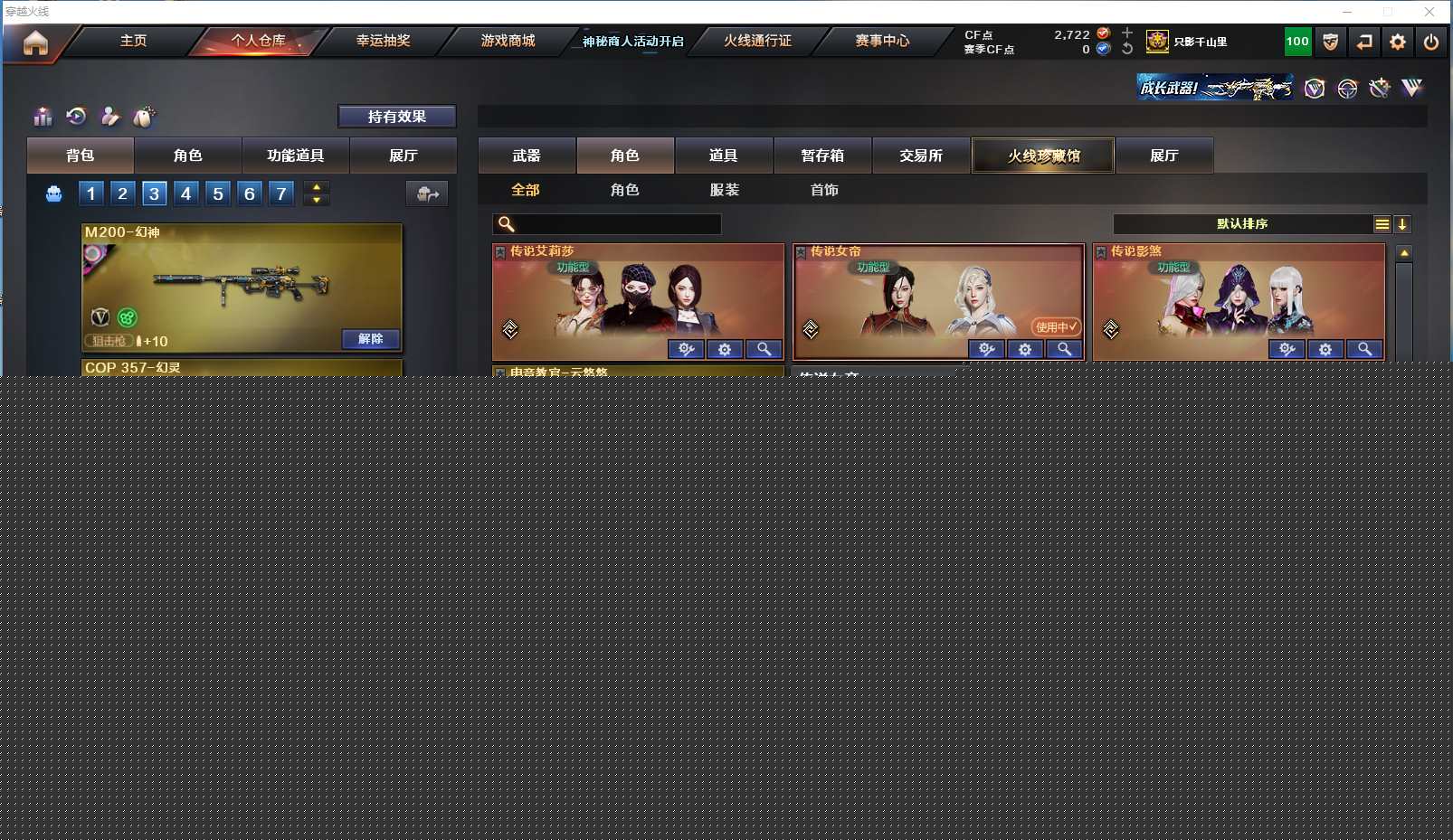Select the 全部 filter

(x=526, y=190)
